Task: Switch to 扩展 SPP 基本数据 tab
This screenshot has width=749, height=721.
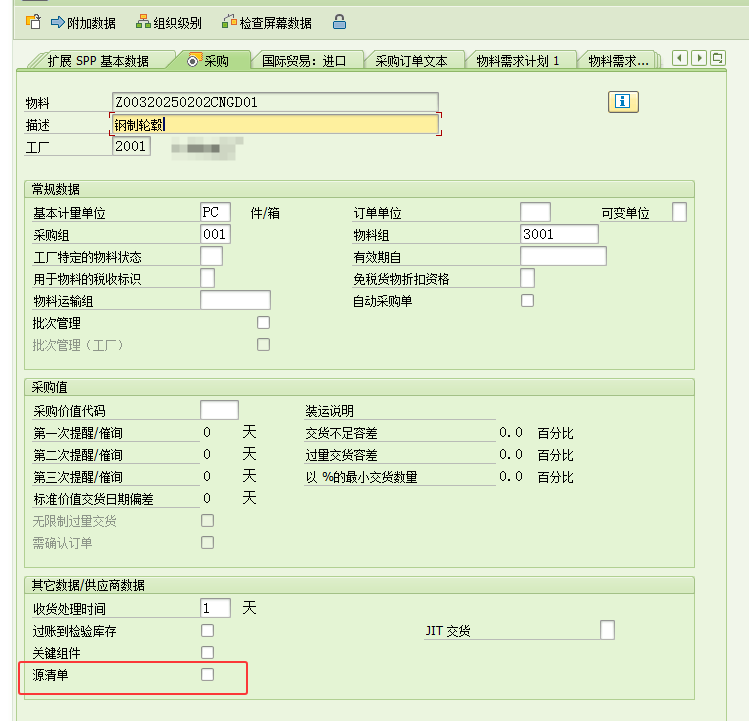Action: 98,61
